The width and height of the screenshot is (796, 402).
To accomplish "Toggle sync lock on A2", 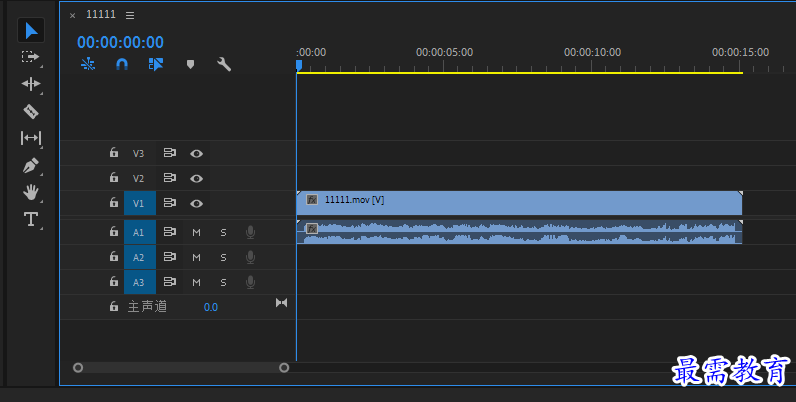I will pos(170,257).
